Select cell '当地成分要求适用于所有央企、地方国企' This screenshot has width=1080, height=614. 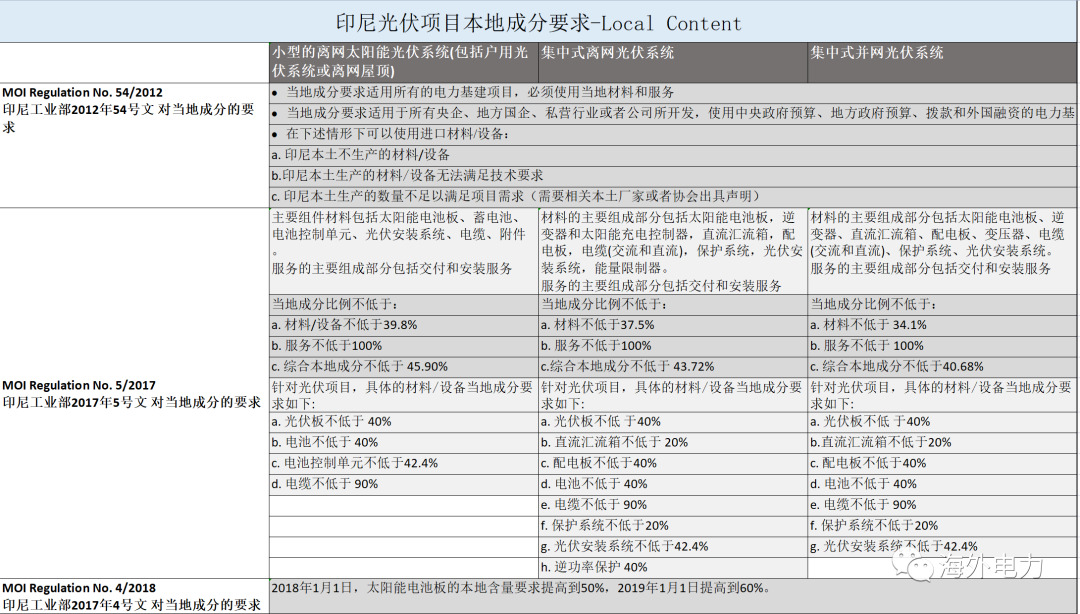(672, 114)
